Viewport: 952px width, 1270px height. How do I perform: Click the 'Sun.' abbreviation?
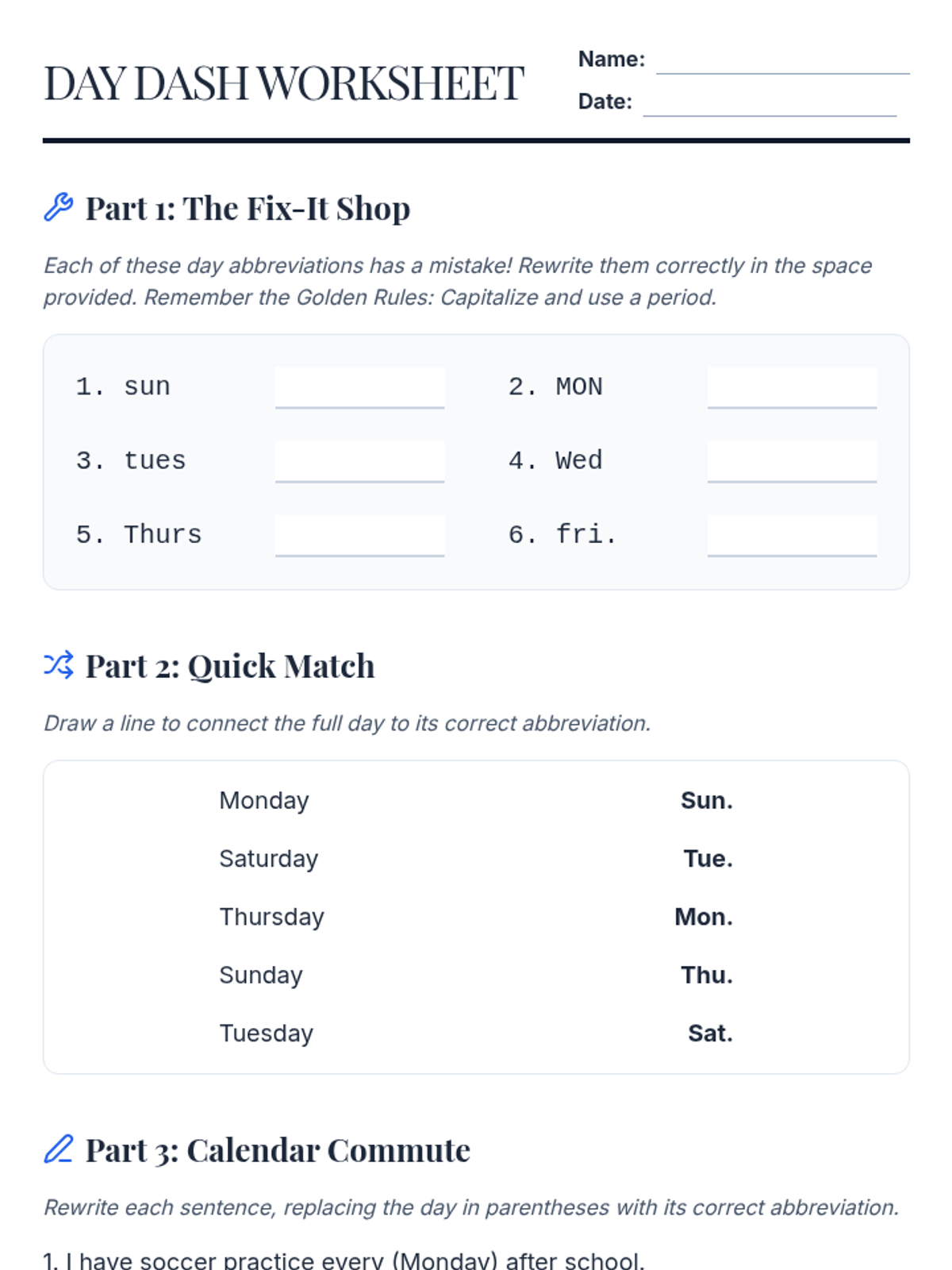706,800
